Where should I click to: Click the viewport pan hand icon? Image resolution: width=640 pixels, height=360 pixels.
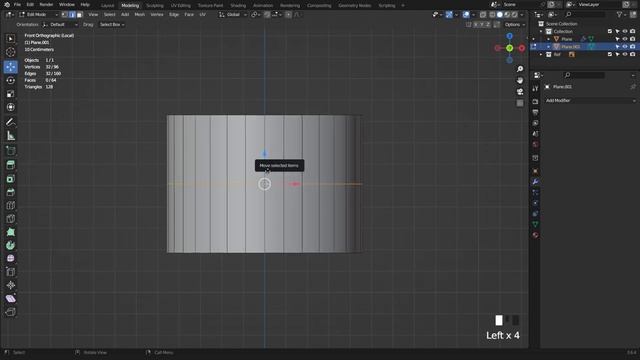coord(520,80)
